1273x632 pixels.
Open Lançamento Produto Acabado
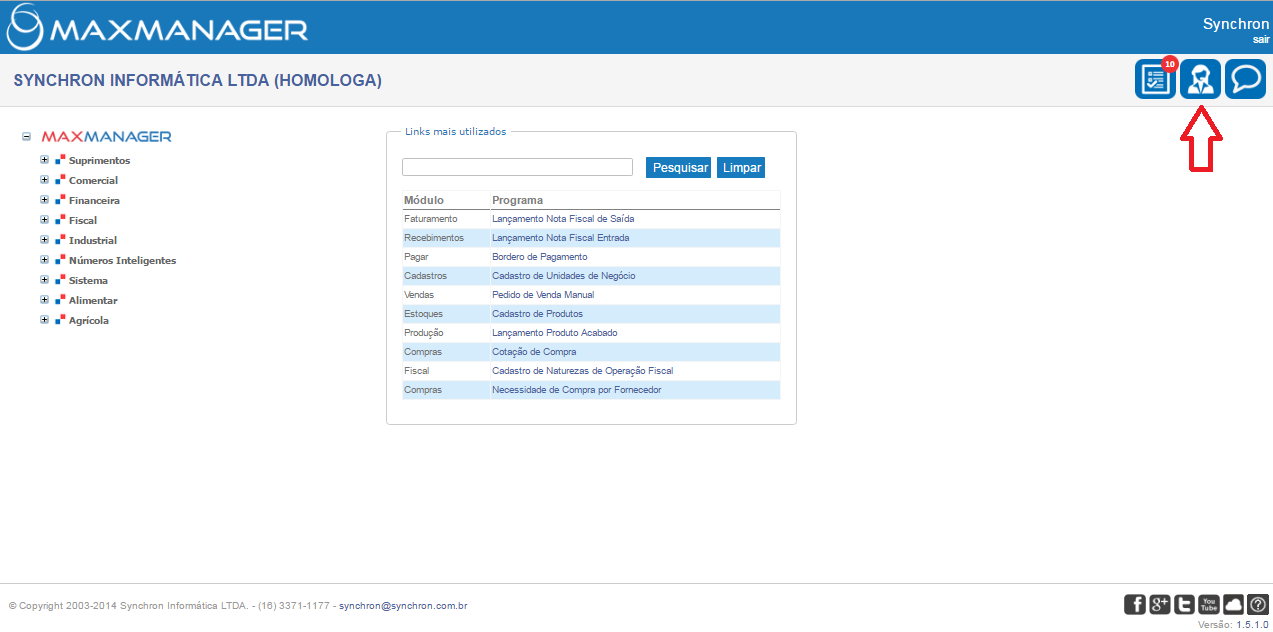pyautogui.click(x=554, y=333)
